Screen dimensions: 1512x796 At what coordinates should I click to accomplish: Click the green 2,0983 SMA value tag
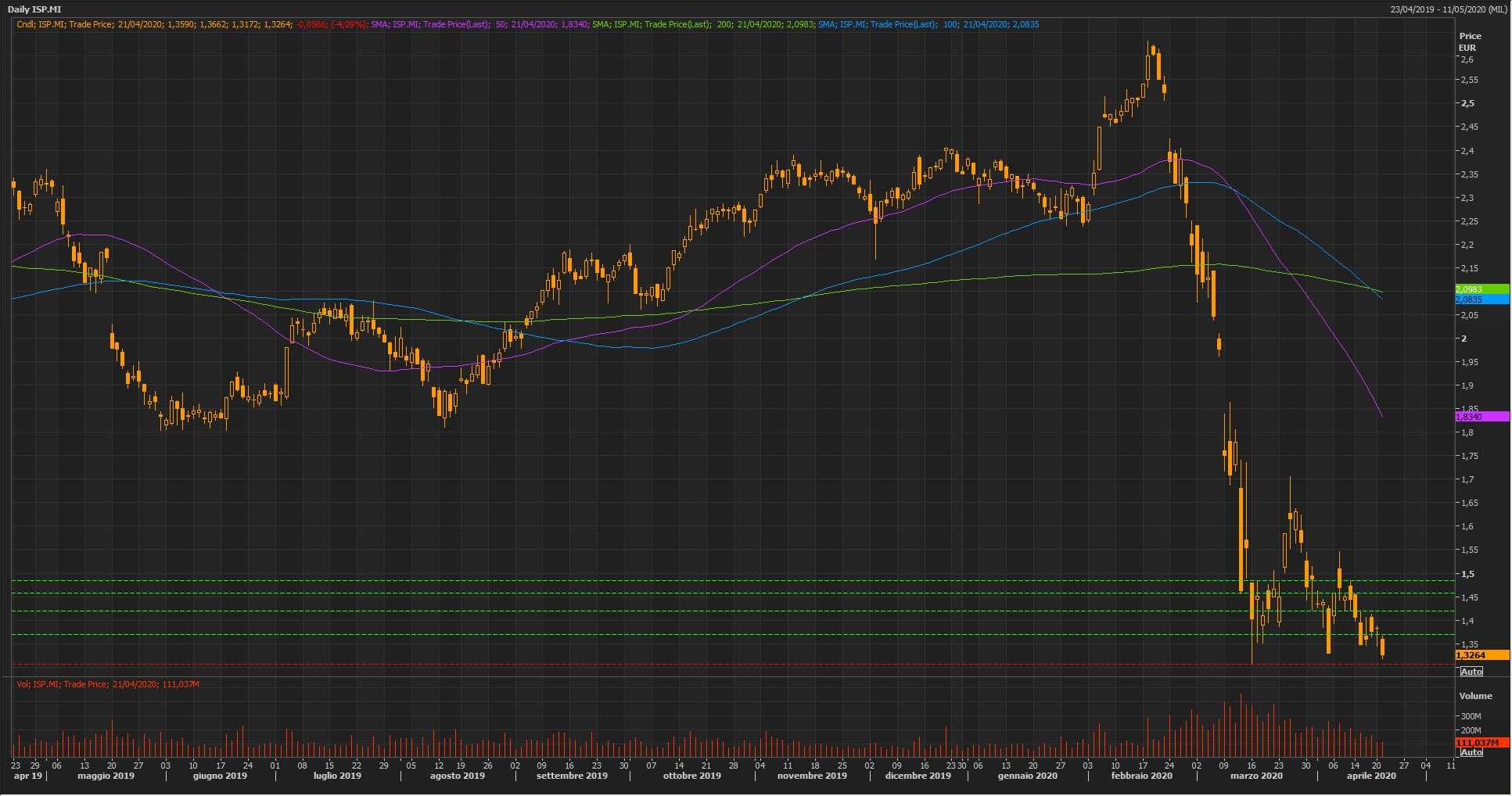[x=1481, y=289]
